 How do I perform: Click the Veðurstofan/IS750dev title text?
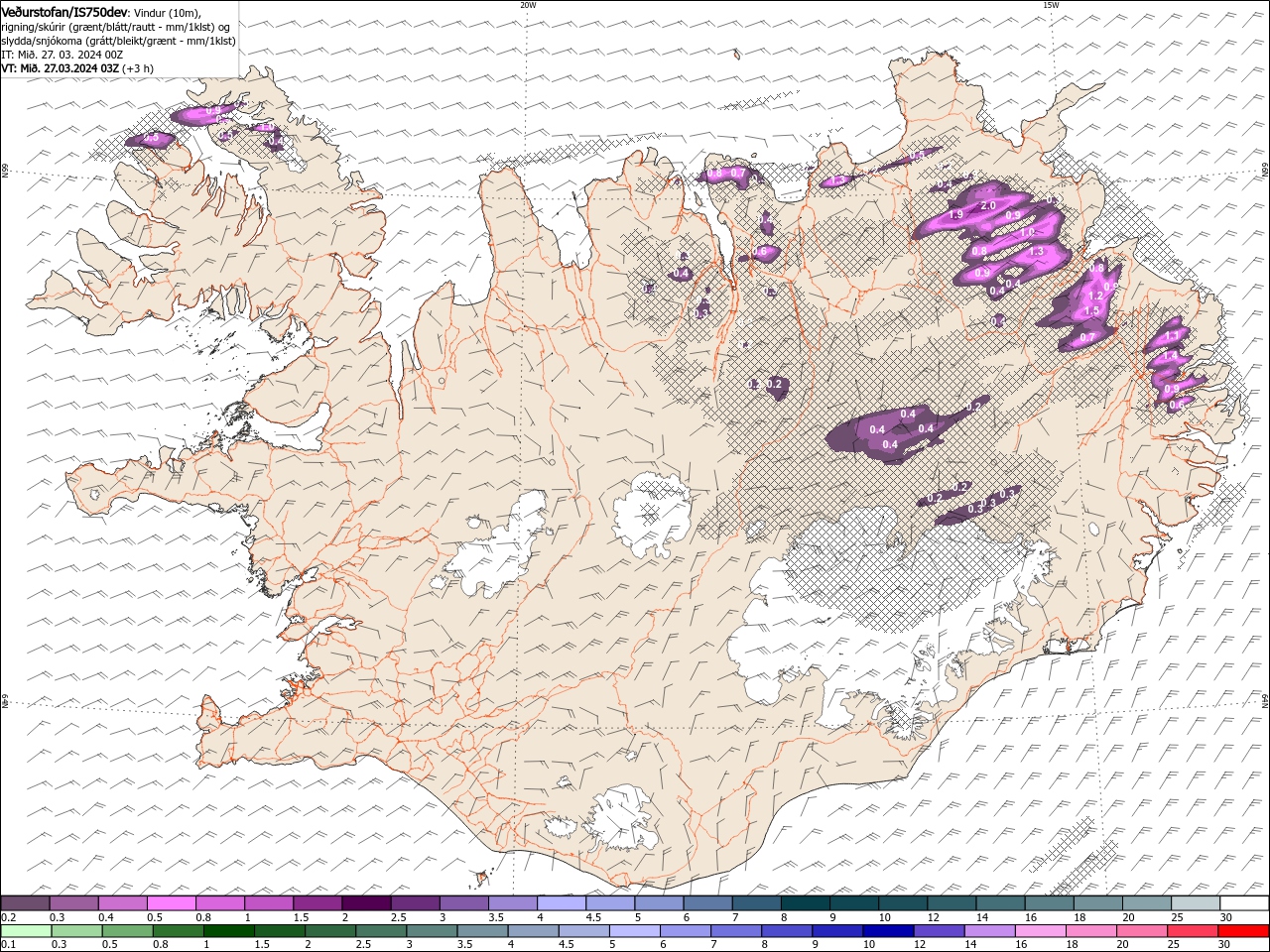(x=64, y=12)
